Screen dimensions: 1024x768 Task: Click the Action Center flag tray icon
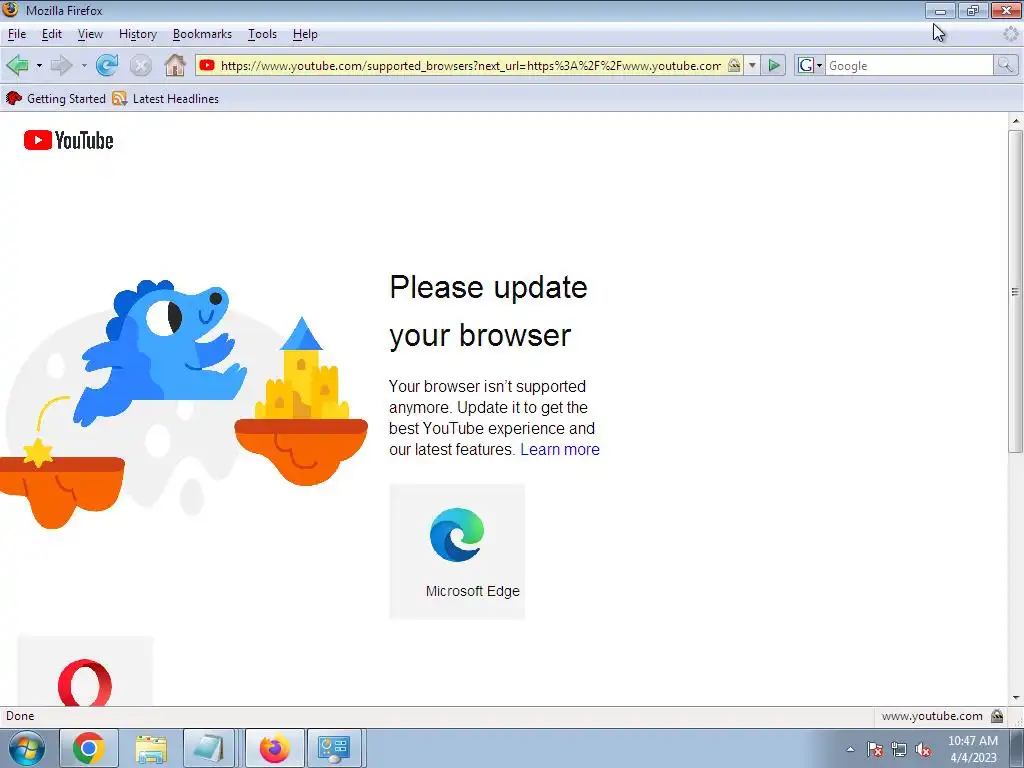click(x=875, y=750)
